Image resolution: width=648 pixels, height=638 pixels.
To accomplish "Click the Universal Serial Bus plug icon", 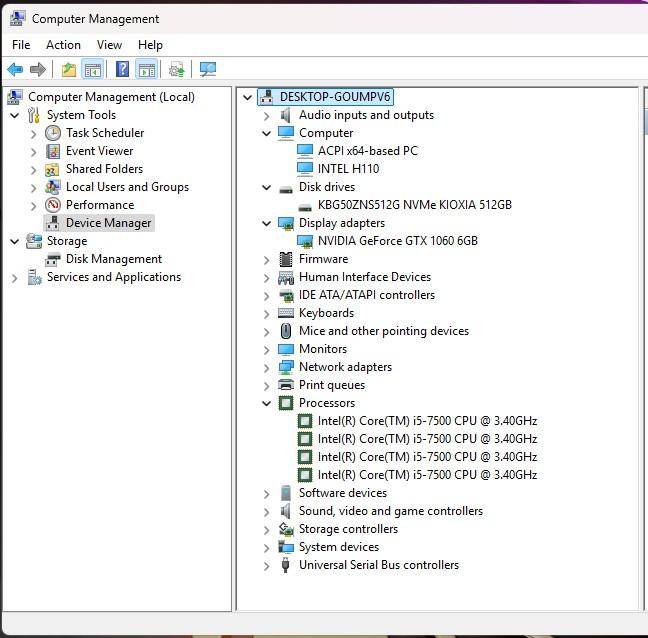I will [285, 565].
